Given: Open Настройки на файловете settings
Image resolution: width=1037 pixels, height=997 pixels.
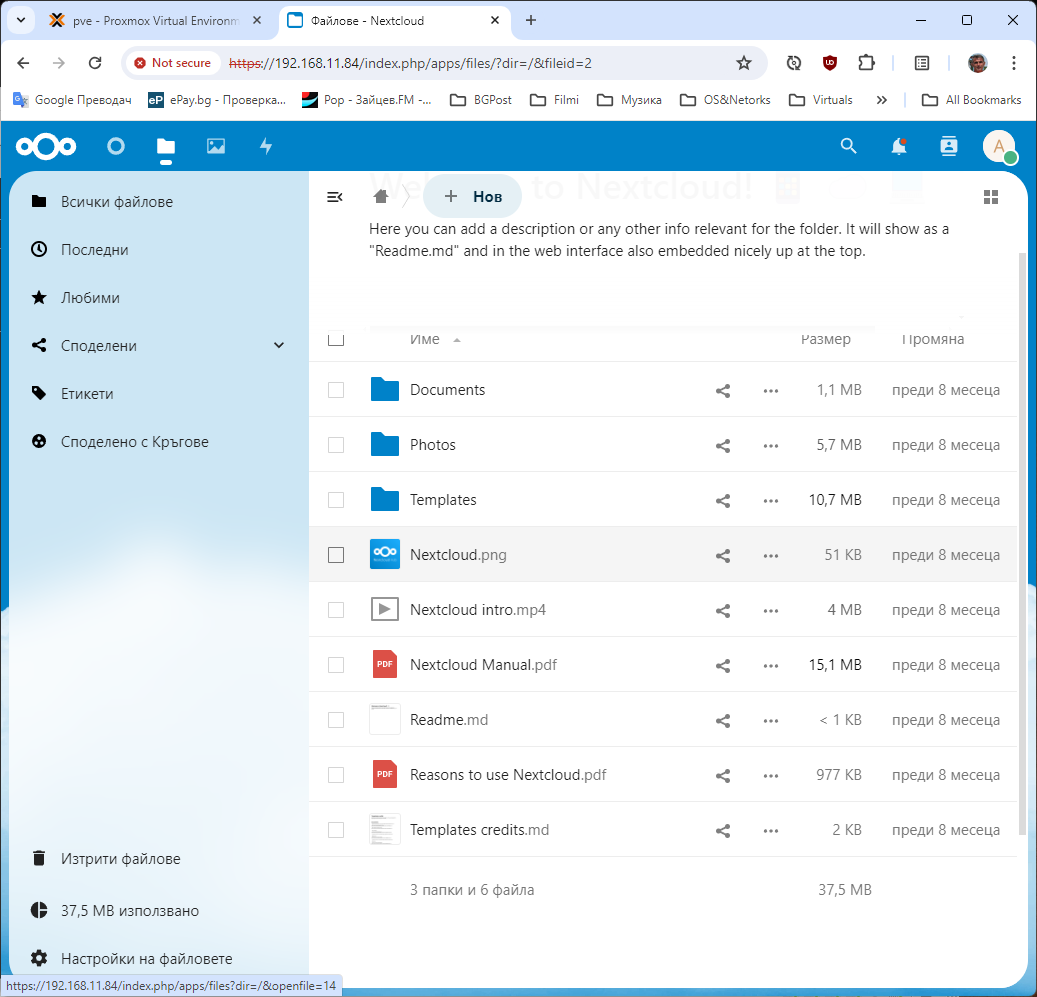Looking at the screenshot, I should click(159, 958).
